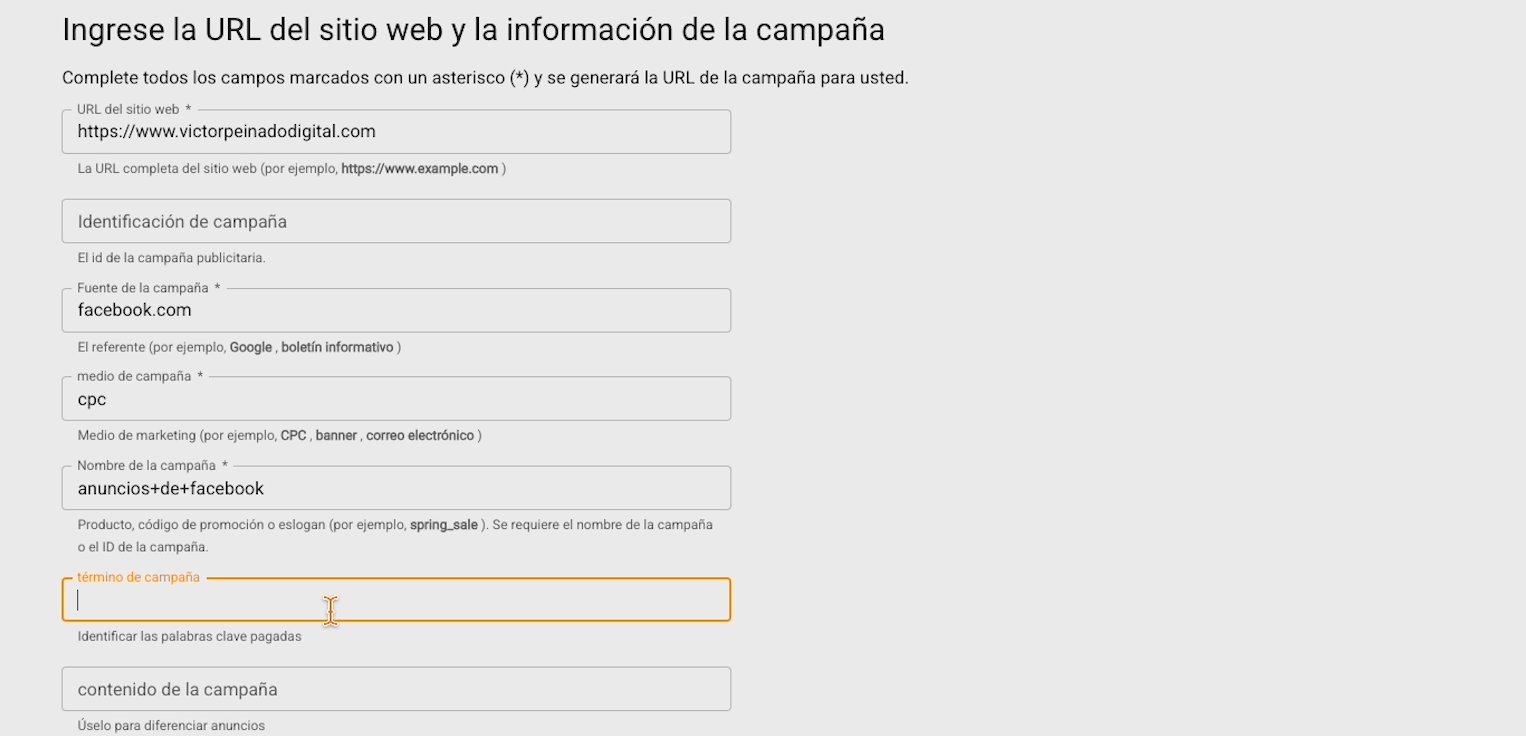Click the https://www.example.com example text
This screenshot has width=1526, height=736.
(x=419, y=169)
